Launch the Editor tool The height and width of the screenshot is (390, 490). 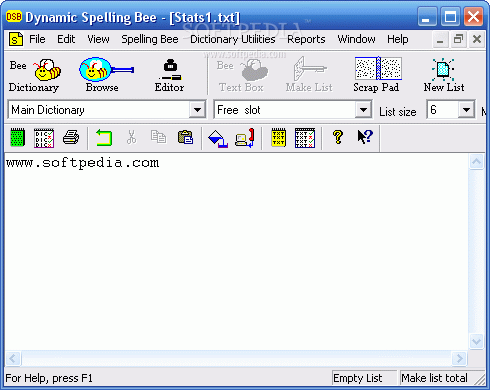[170, 76]
